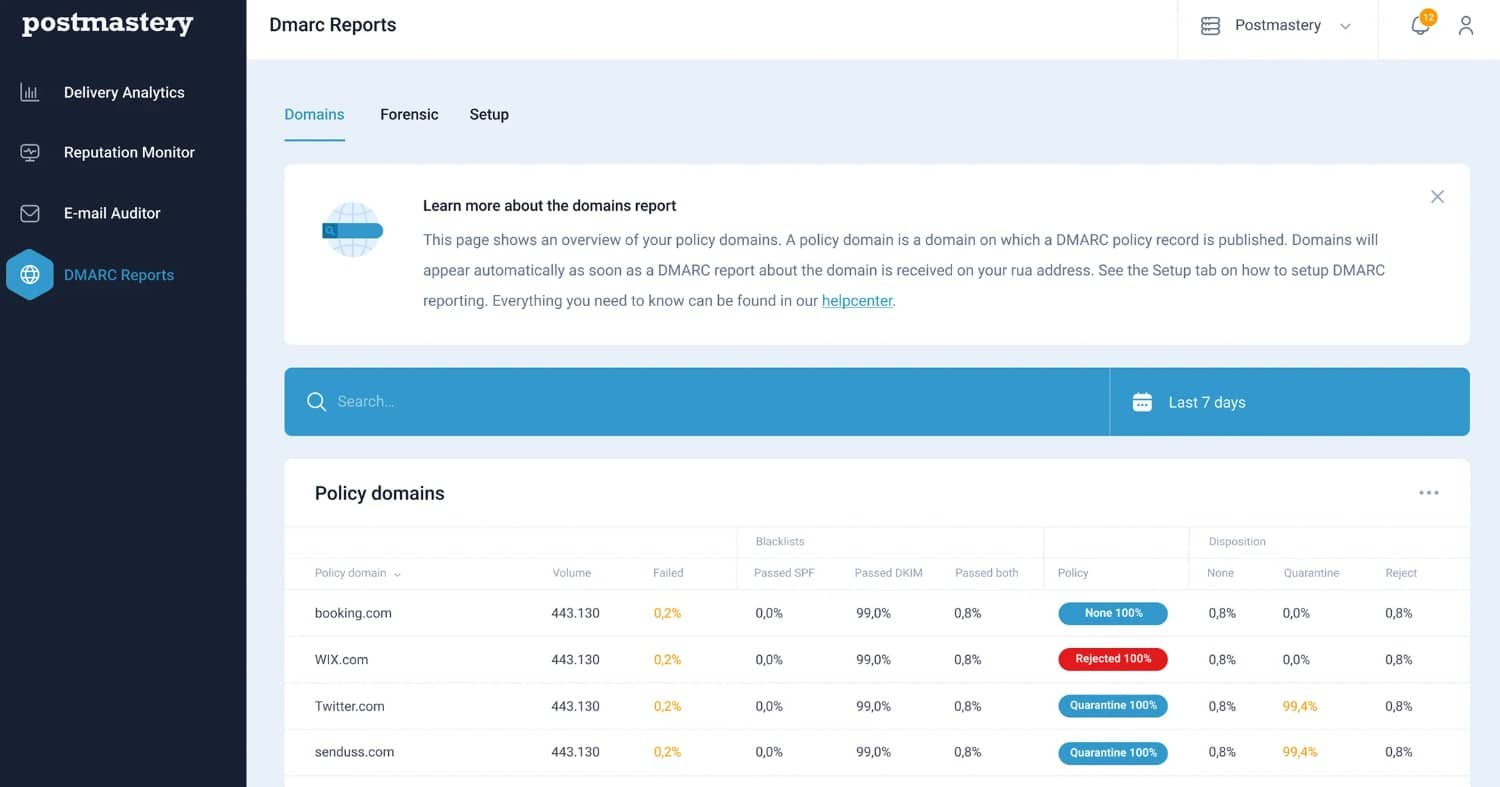
Task: Click Quarantine 100% badge in Twitter.com row
Action: [1113, 706]
